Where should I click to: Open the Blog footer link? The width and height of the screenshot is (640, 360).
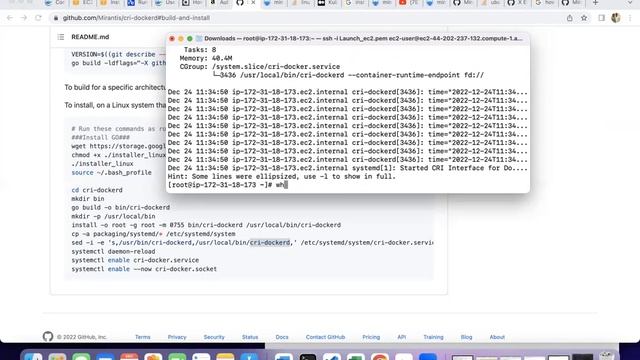(466, 337)
